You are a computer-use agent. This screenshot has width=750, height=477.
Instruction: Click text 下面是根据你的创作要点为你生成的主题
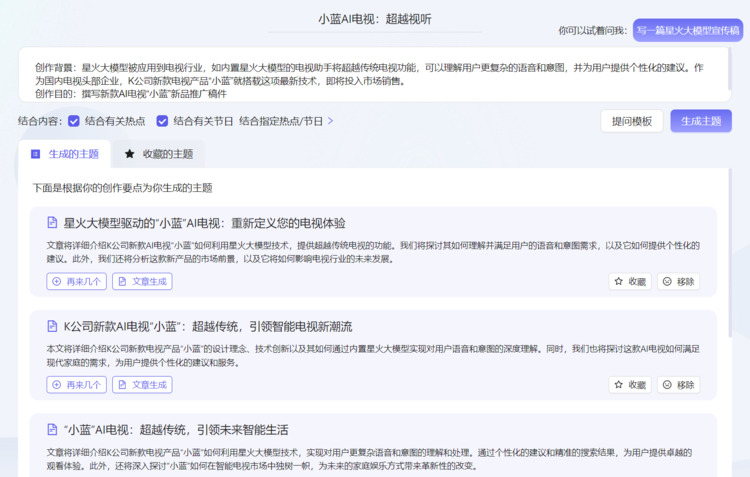(122, 188)
